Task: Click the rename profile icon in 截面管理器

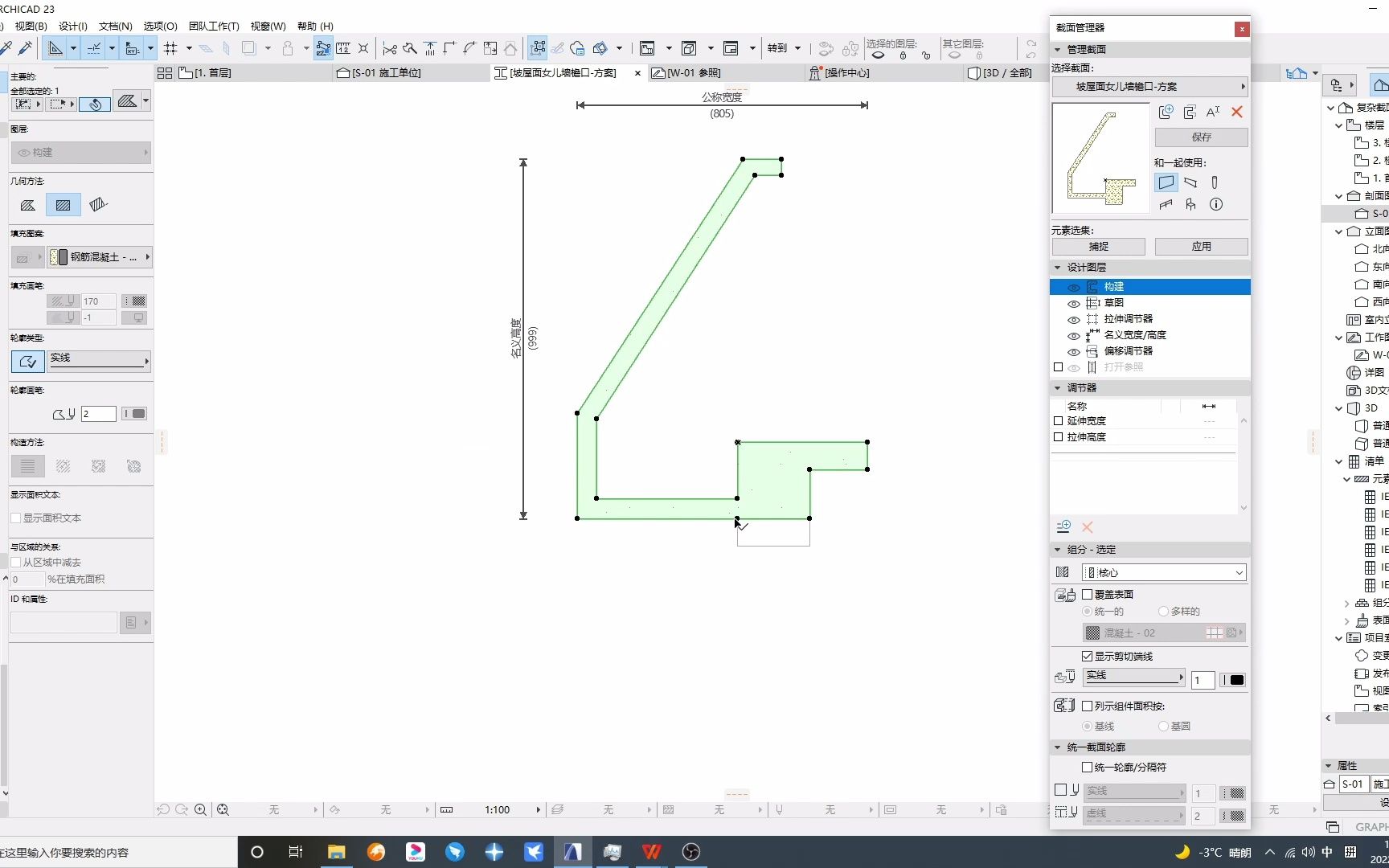Action: click(1214, 112)
